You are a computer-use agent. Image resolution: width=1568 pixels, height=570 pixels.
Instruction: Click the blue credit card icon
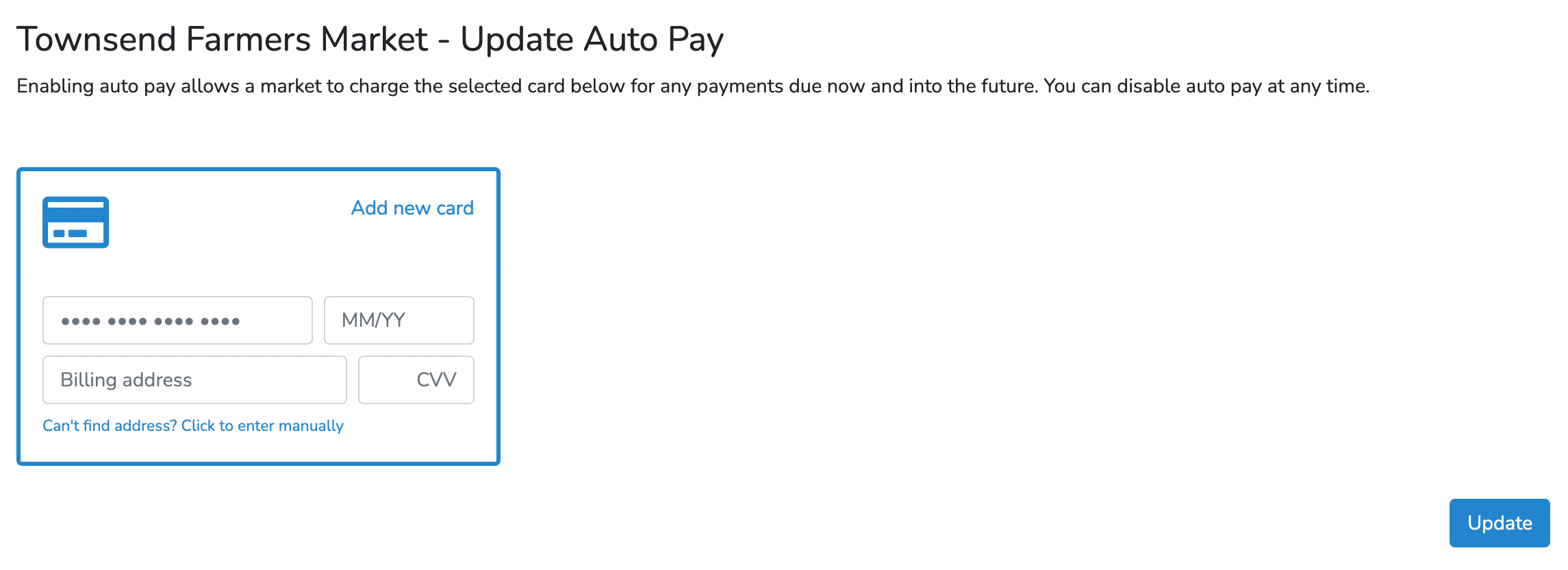[75, 223]
